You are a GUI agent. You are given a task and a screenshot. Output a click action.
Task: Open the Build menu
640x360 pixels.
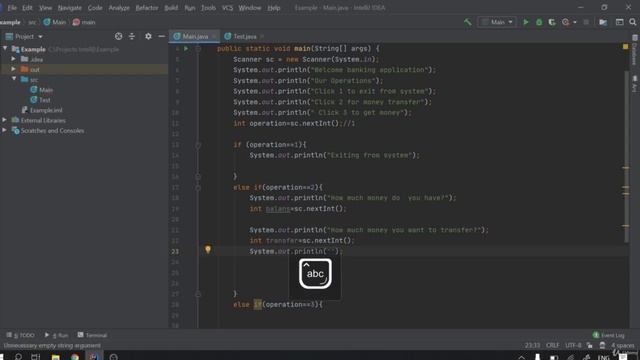coord(171,8)
